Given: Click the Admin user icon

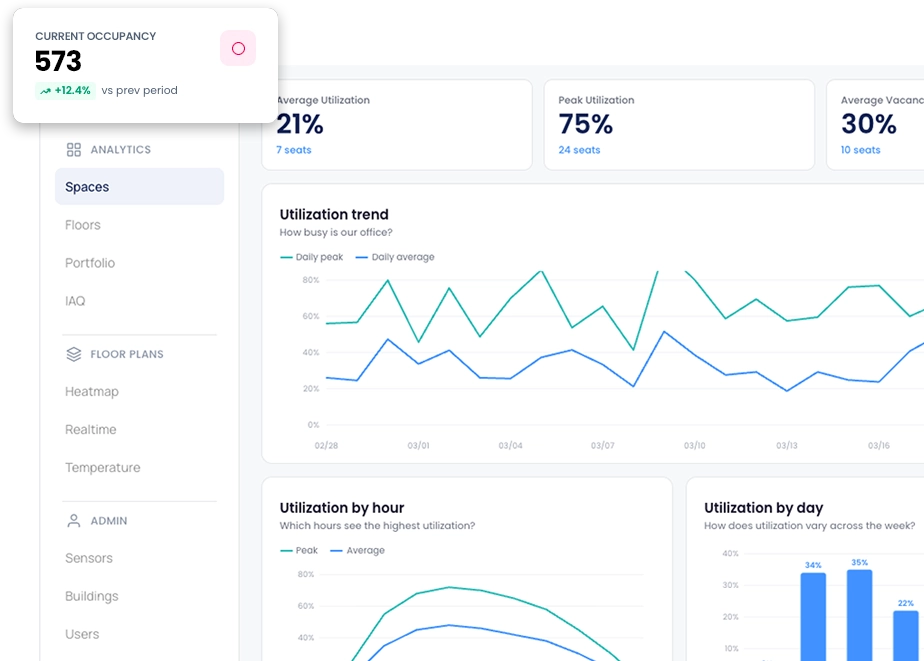Looking at the screenshot, I should click(73, 521).
